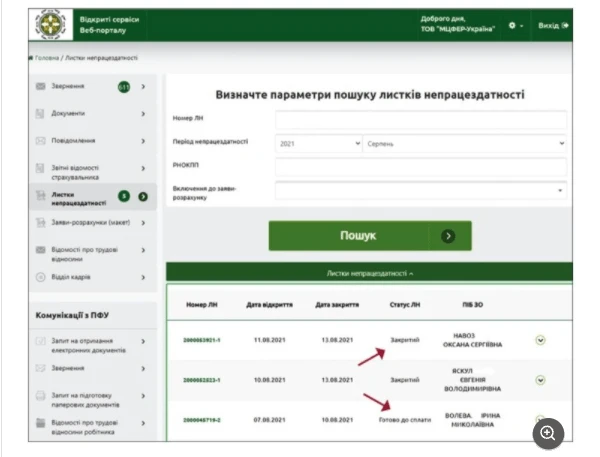
Task: Click the Pension Fund portal logo
Action: (x=51, y=24)
